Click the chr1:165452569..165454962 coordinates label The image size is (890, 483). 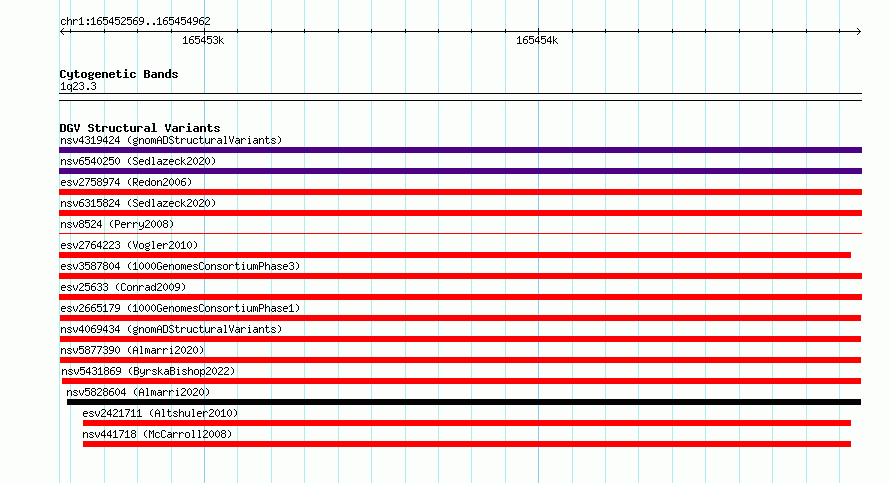[x=135, y=21]
